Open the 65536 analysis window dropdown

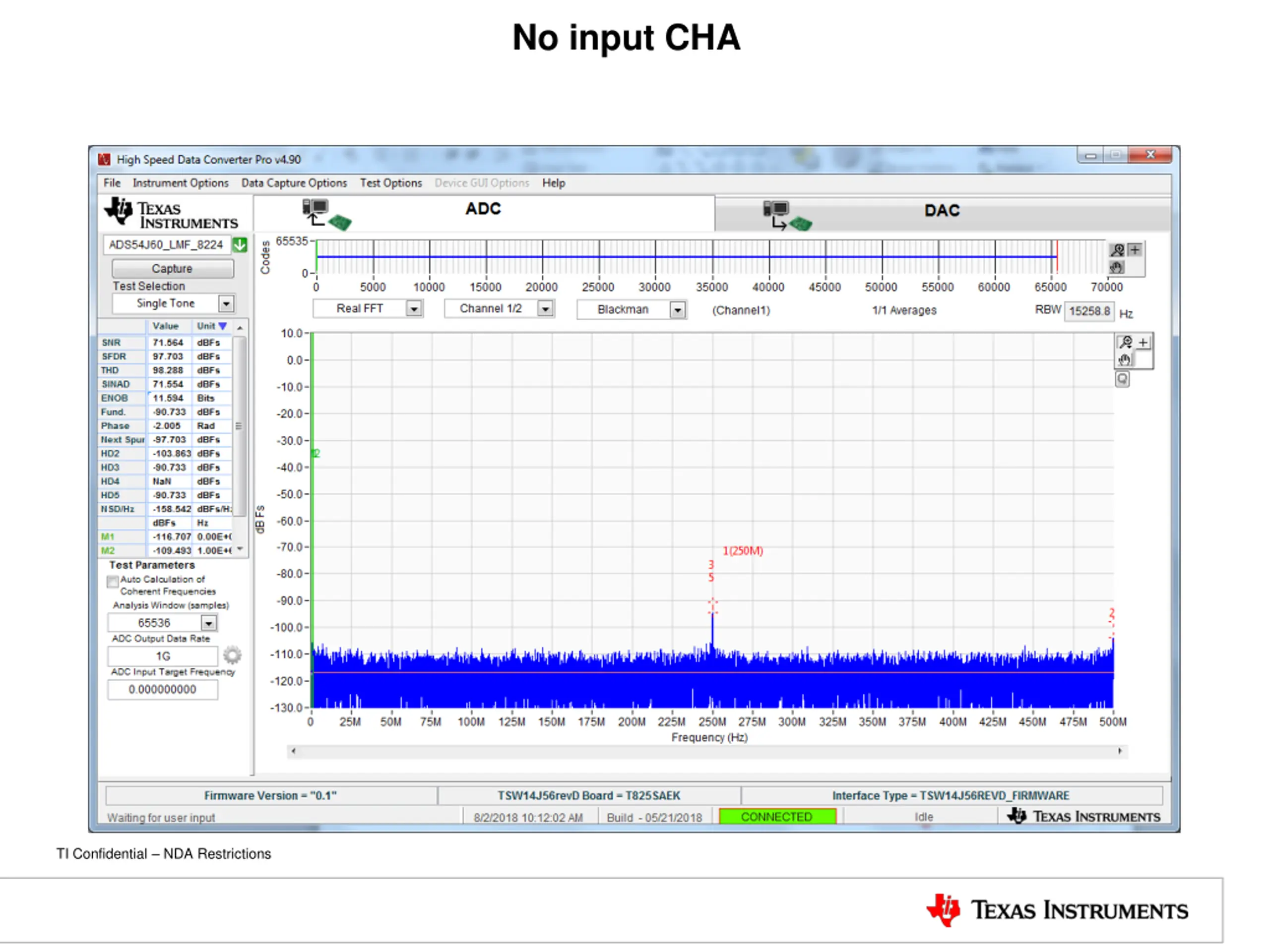(x=208, y=623)
